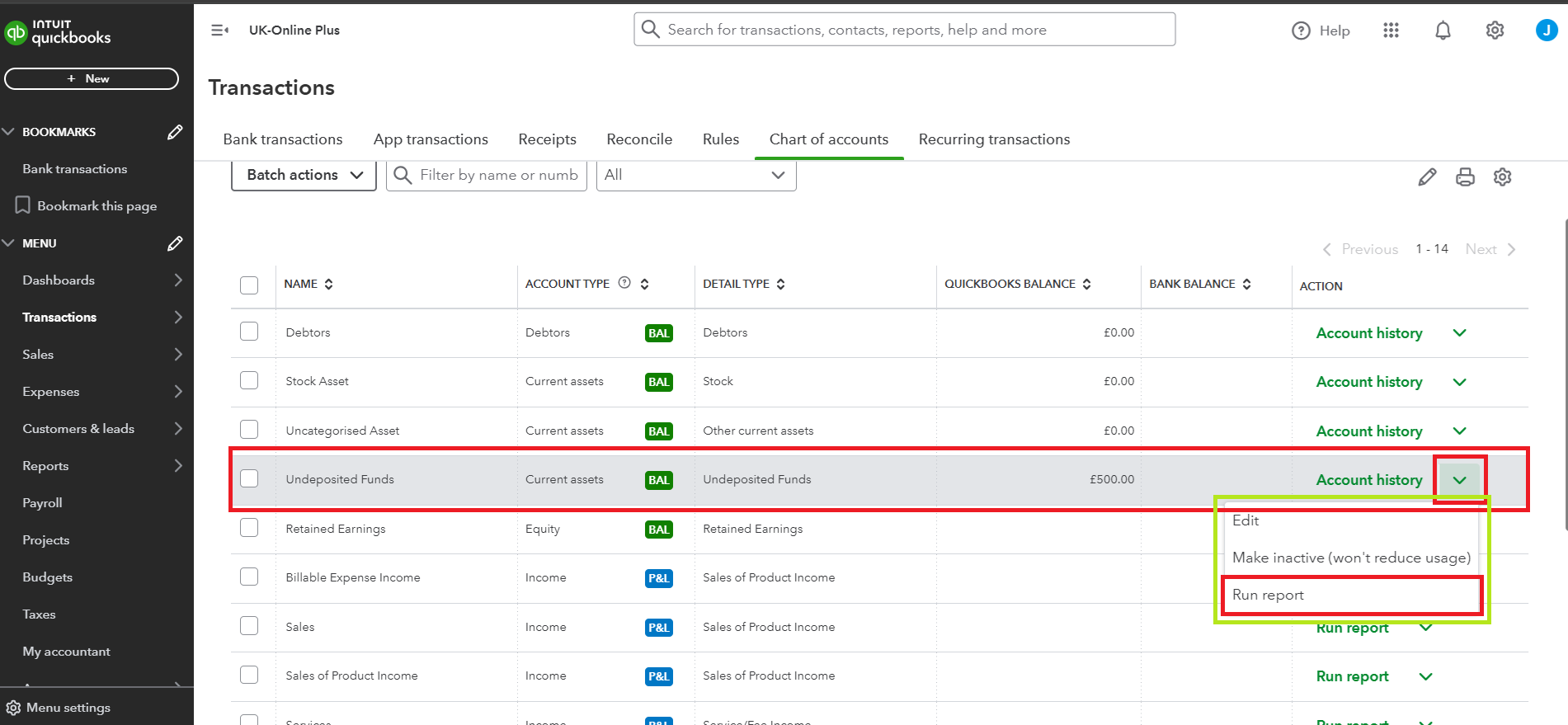Check the Stock Asset checkbox
Screen dimensions: 1568x725
249,380
